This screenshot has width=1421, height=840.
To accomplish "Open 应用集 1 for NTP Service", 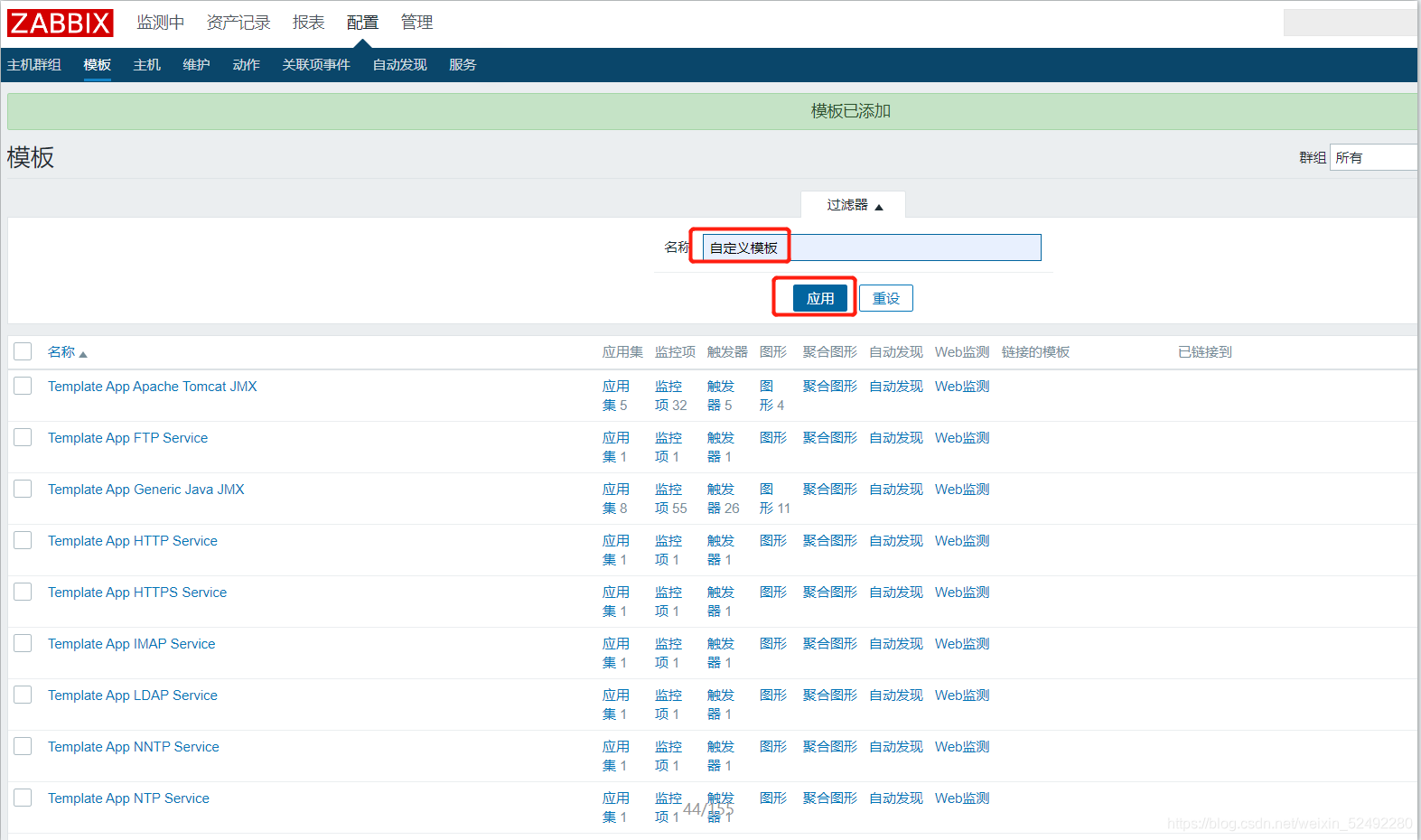I will [x=616, y=807].
